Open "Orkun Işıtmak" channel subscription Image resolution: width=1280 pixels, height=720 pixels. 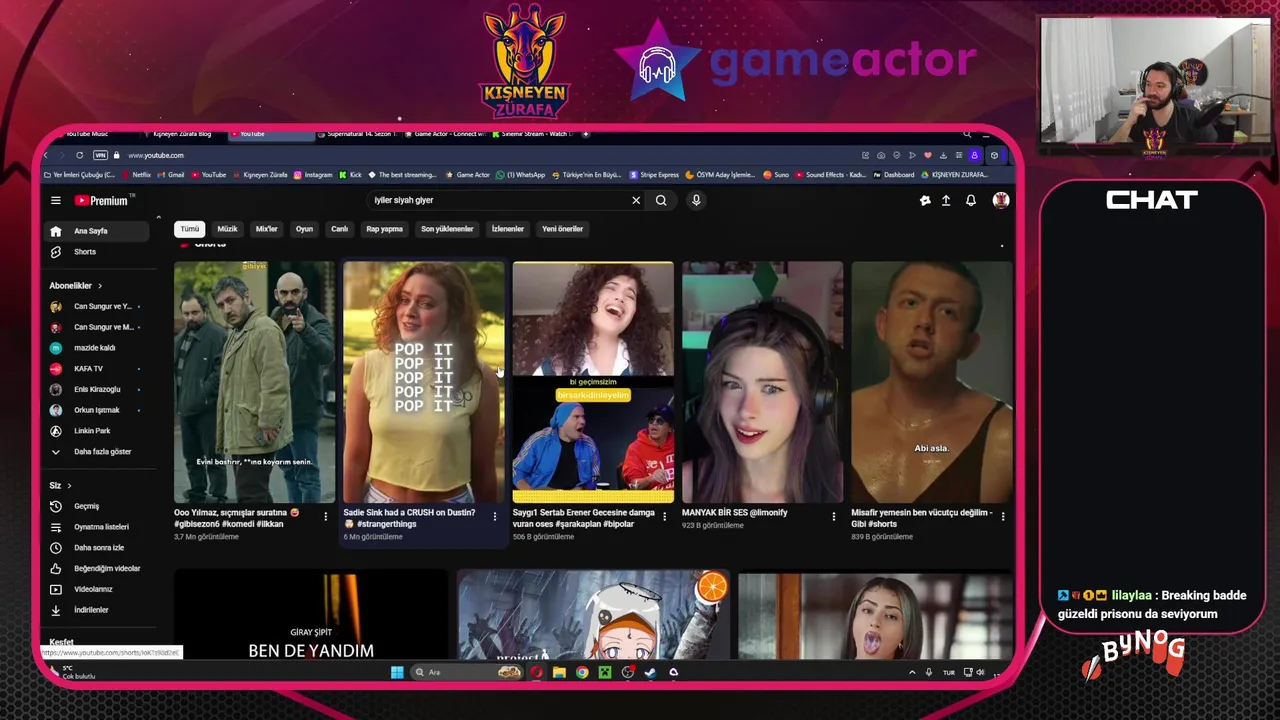coord(97,410)
